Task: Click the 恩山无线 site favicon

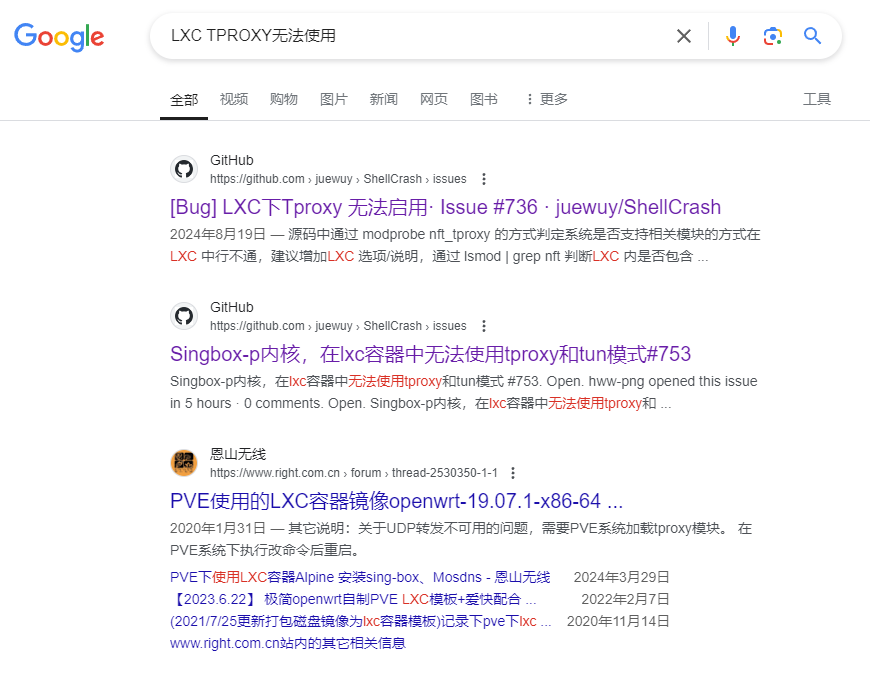Action: point(184,463)
